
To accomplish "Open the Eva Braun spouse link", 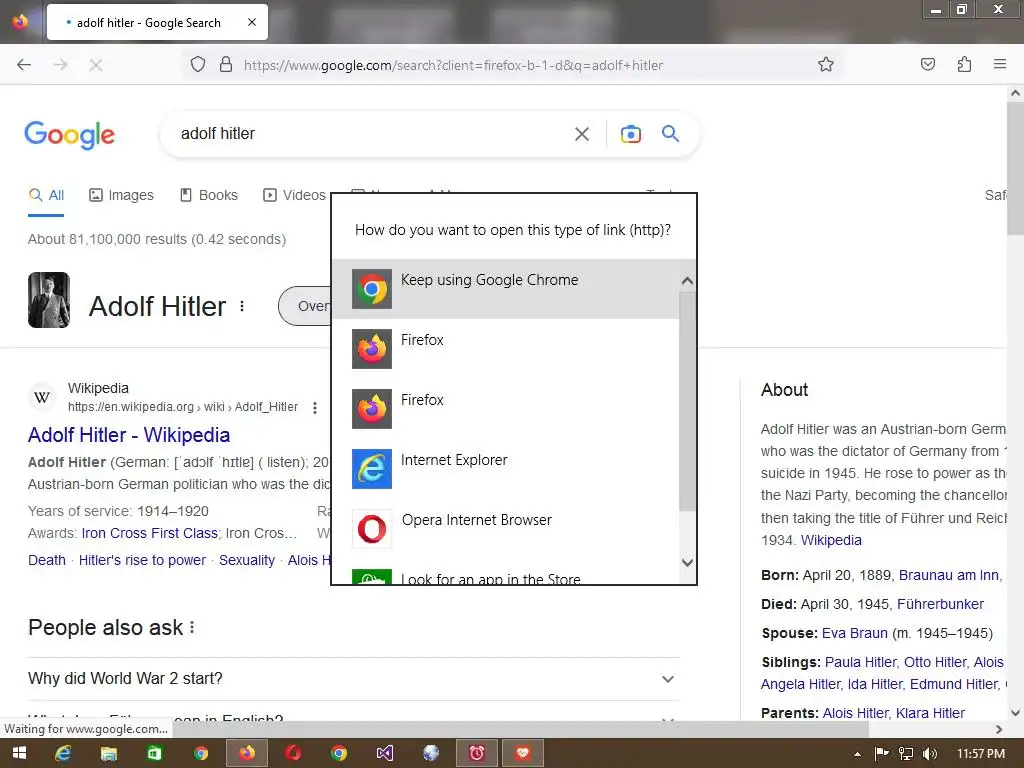I will (855, 633).
